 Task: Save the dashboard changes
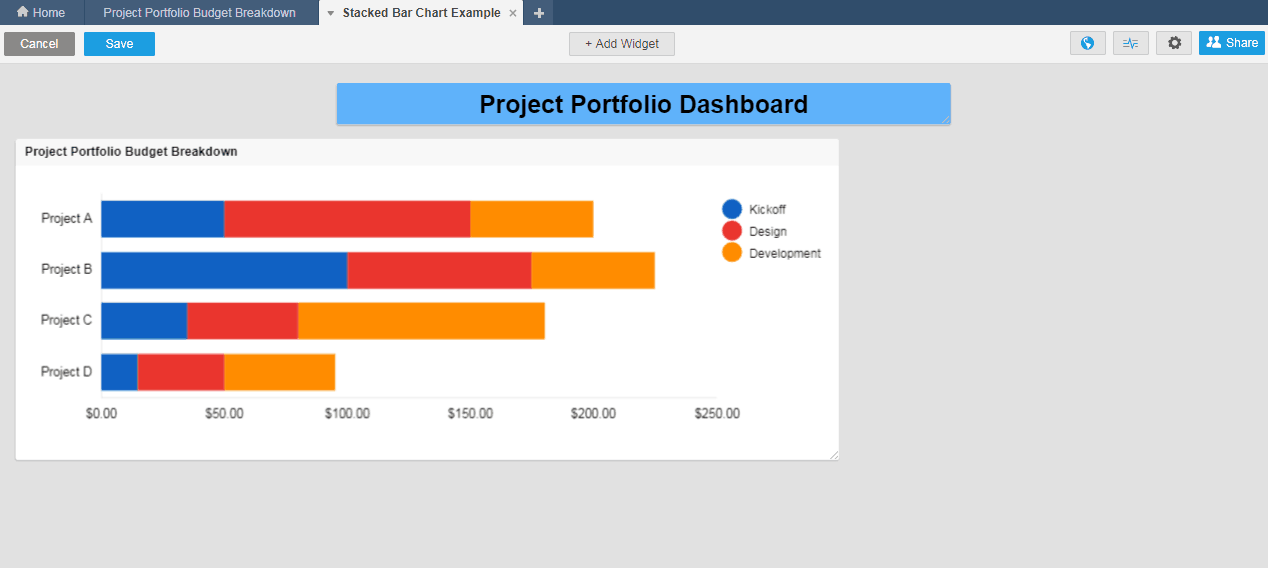119,44
